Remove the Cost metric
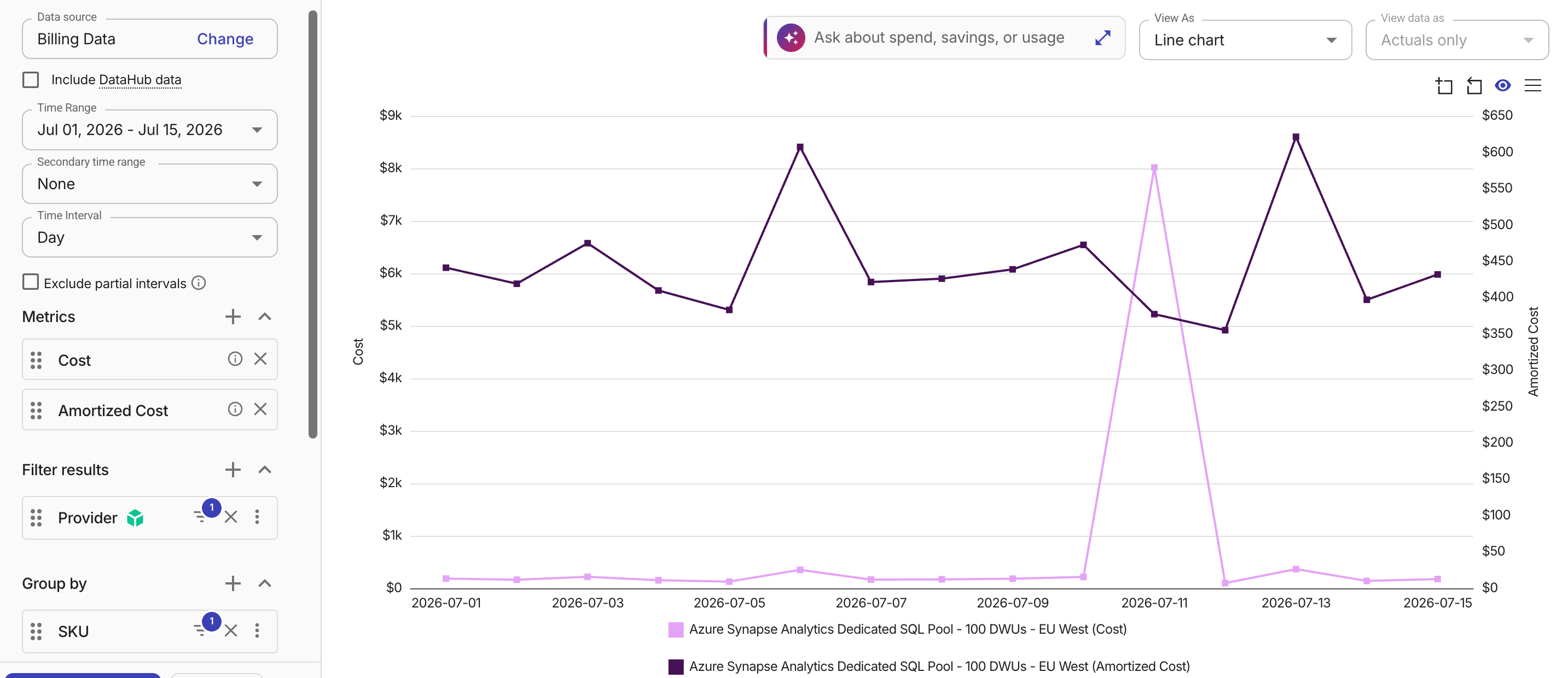 click(x=260, y=359)
